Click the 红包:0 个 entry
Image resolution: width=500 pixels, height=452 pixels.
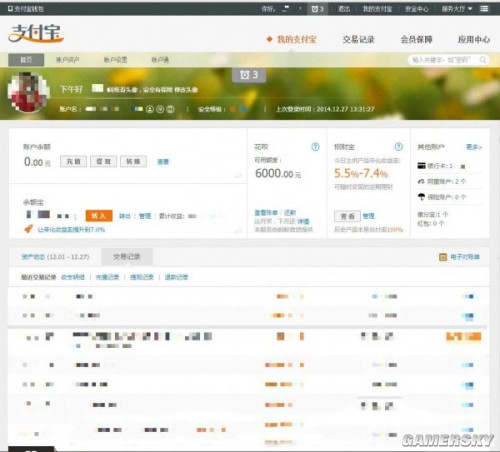pos(431,223)
